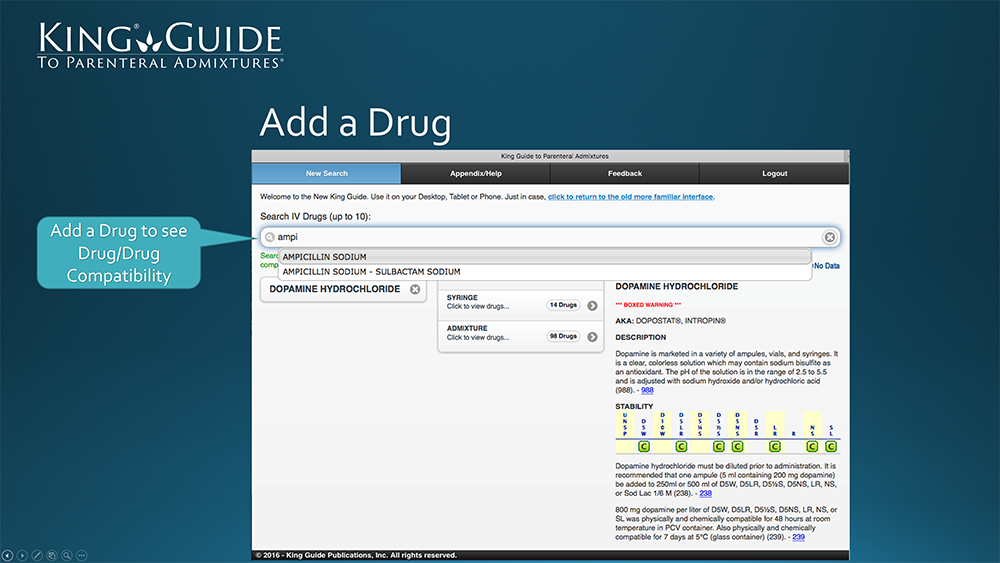
Task: Click the C compatibility badge under D5LR
Action: click(x=681, y=446)
